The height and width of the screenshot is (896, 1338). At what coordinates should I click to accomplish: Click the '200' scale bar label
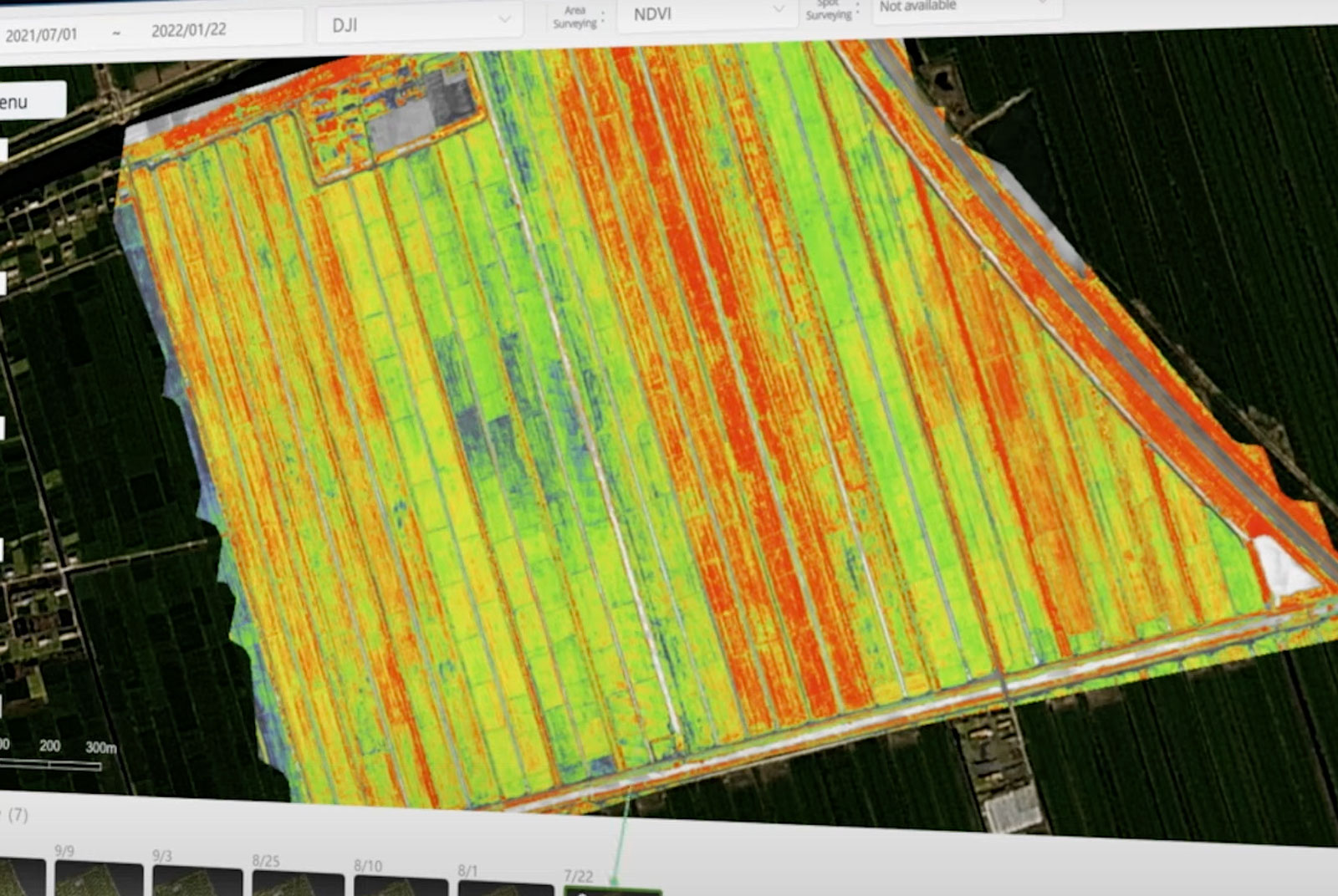49,745
